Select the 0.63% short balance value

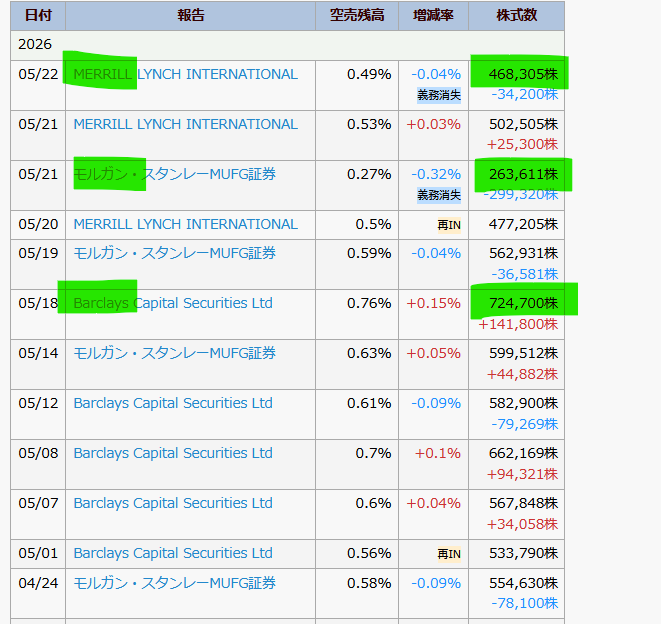click(x=369, y=353)
